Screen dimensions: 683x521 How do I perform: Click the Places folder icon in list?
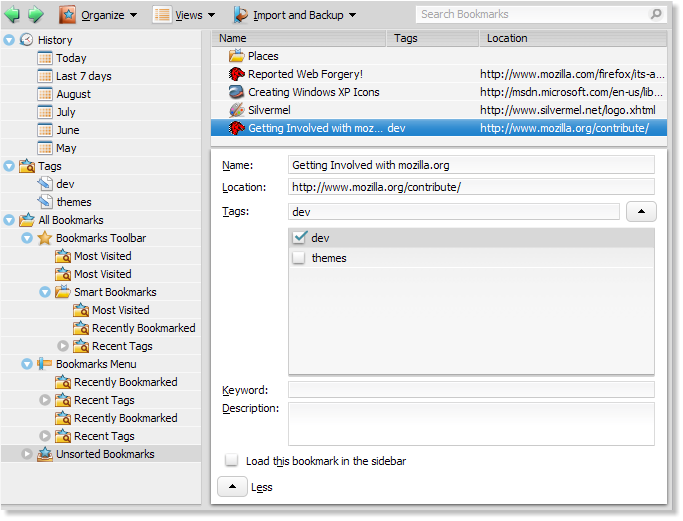pos(237,56)
